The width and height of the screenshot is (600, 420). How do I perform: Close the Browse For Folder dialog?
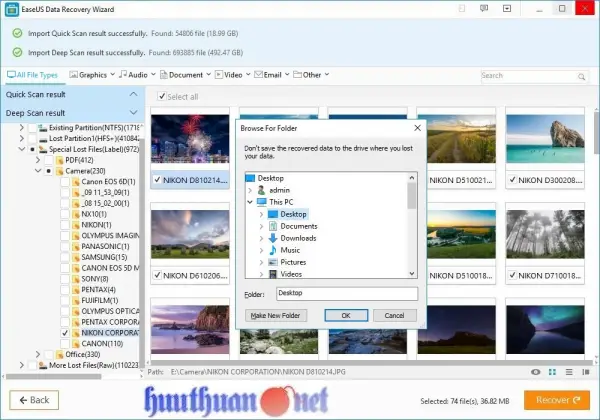point(417,128)
